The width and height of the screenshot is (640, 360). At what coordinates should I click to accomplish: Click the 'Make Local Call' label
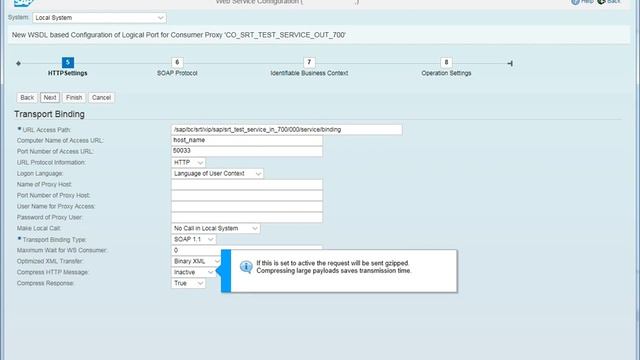click(x=39, y=228)
